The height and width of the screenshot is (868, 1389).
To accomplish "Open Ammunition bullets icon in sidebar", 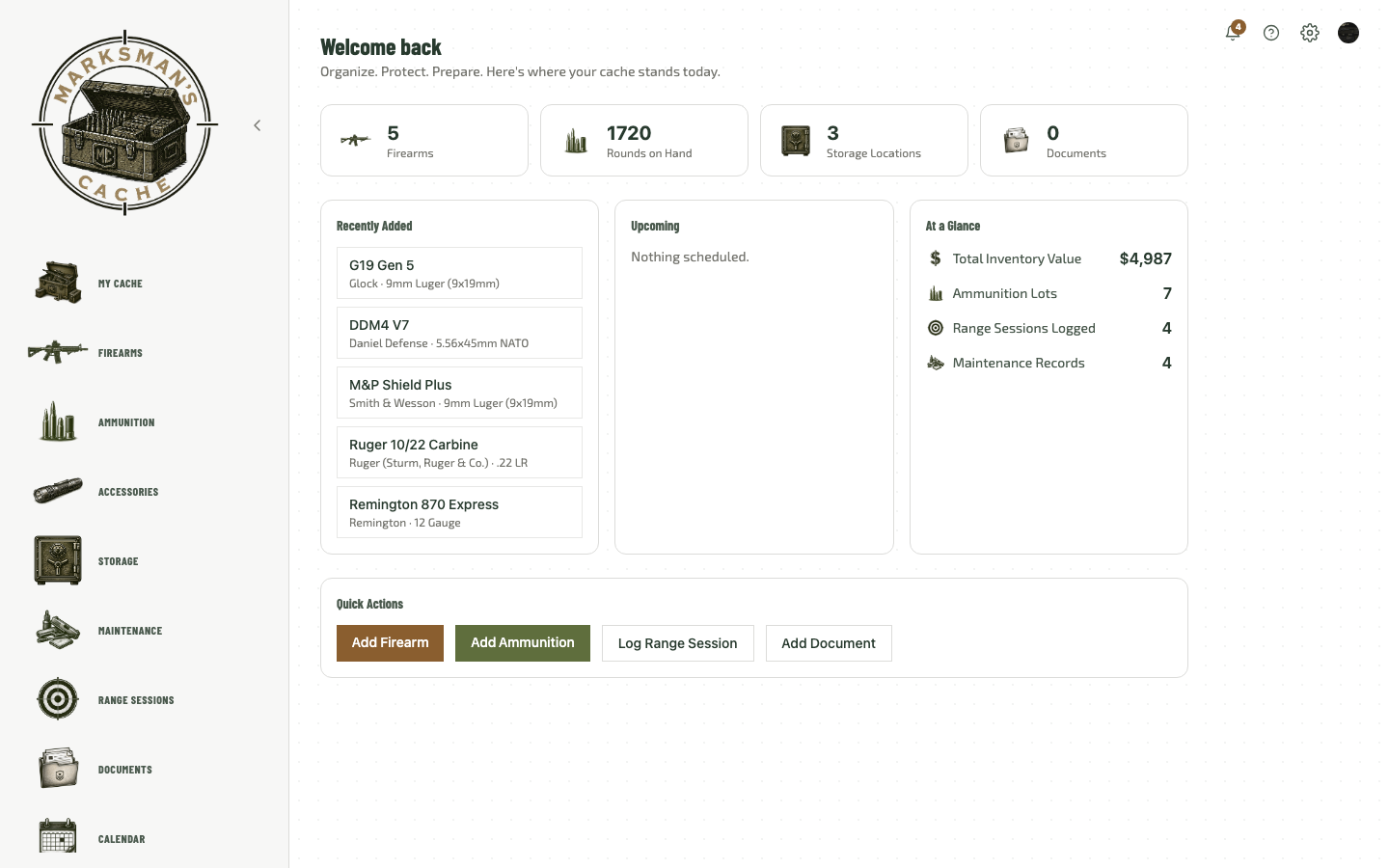I will [58, 421].
